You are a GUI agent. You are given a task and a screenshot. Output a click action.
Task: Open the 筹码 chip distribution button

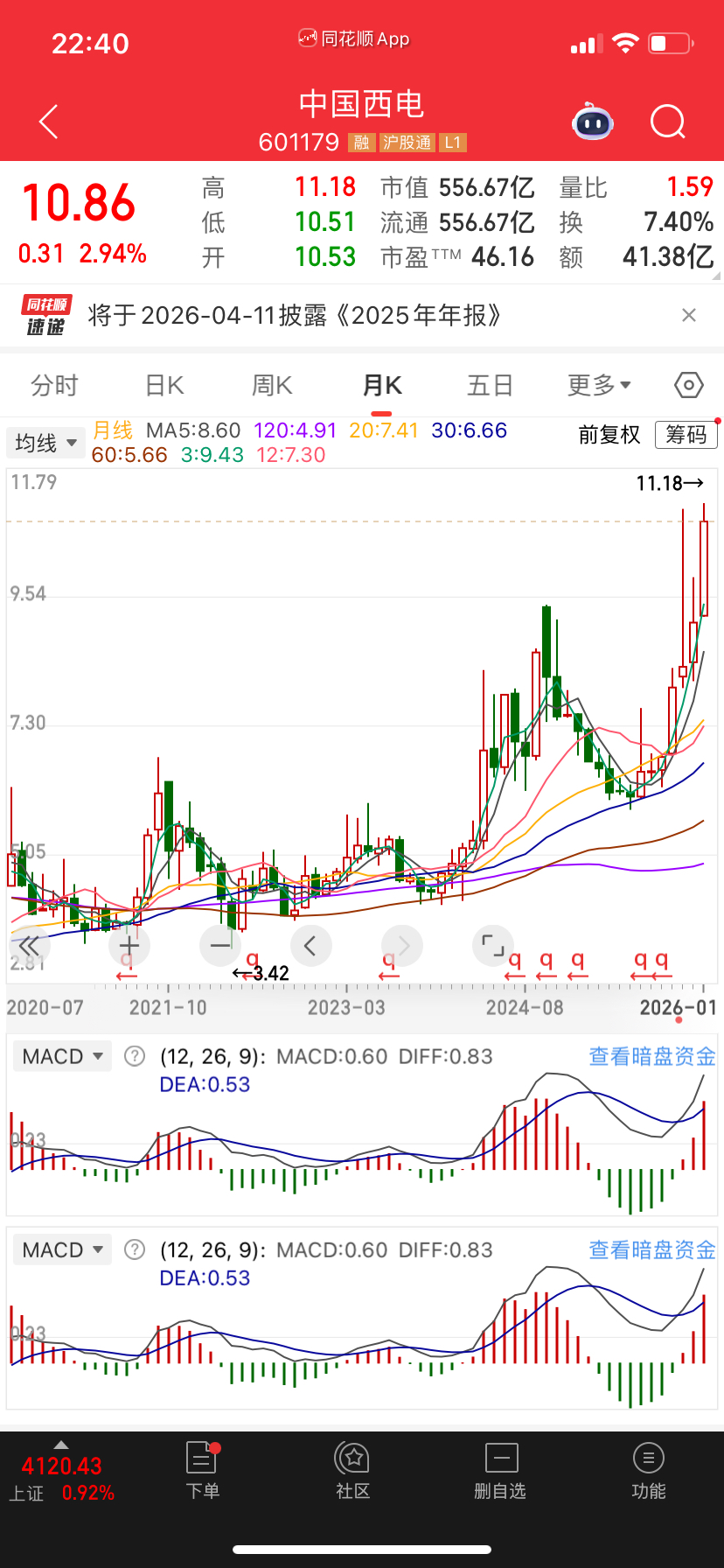point(686,434)
